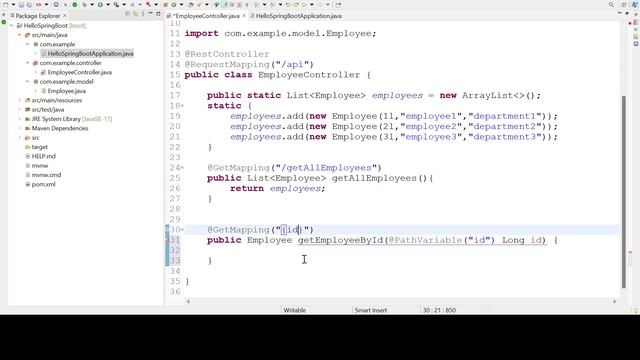Collapse the src/main/java folder
The image size is (640, 360).
(20, 35)
